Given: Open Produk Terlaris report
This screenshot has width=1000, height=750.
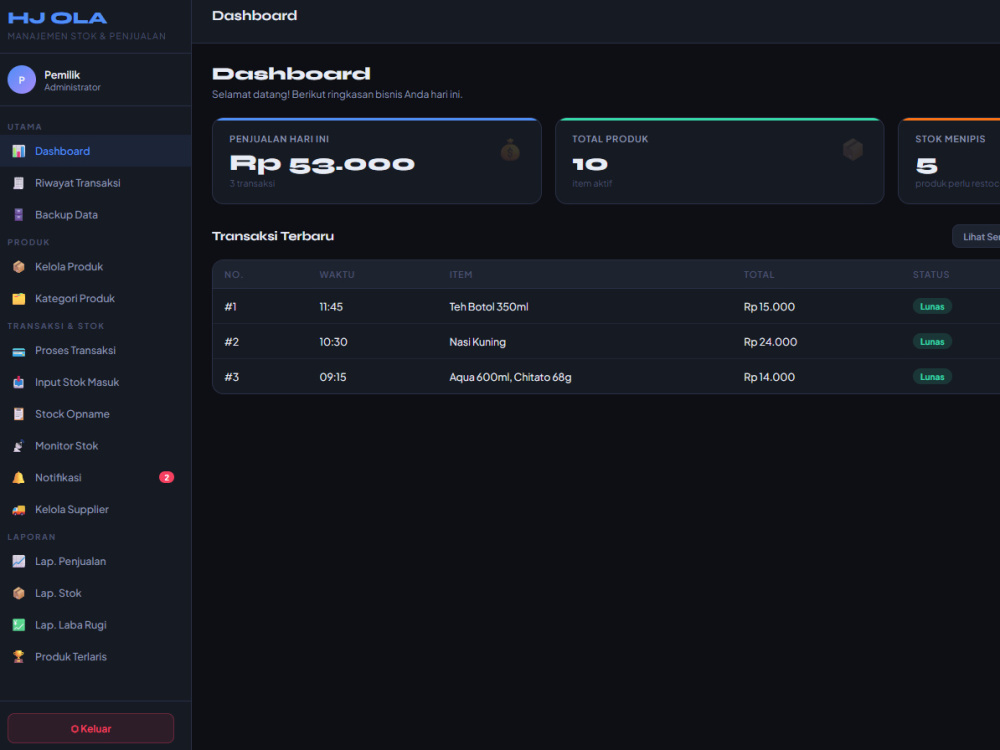Looking at the screenshot, I should (x=96, y=657).
